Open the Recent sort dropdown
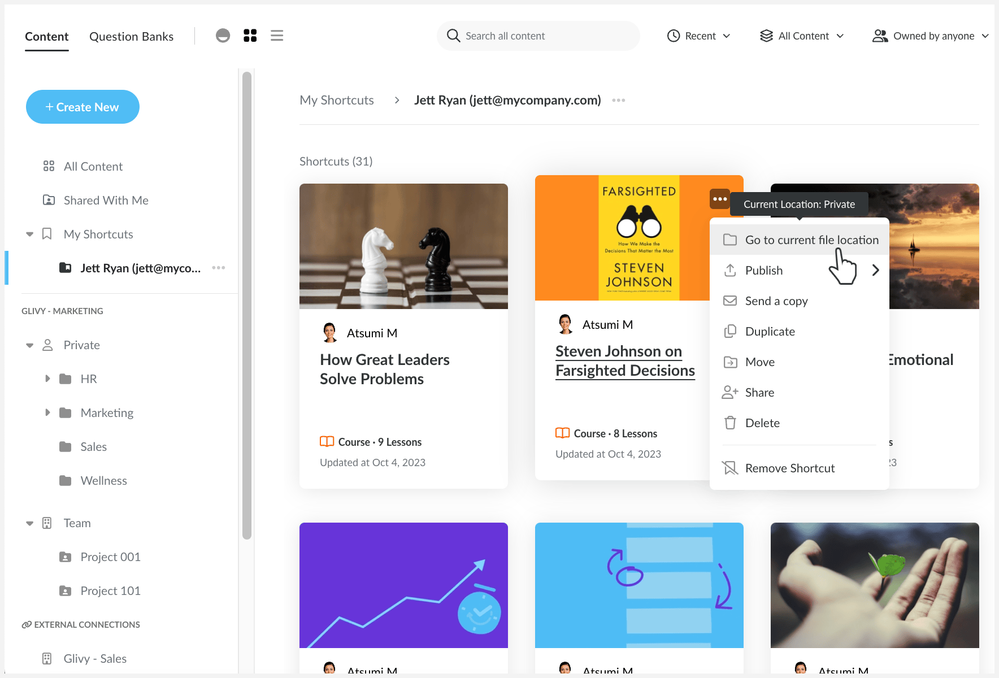Image resolution: width=999 pixels, height=678 pixels. click(699, 36)
